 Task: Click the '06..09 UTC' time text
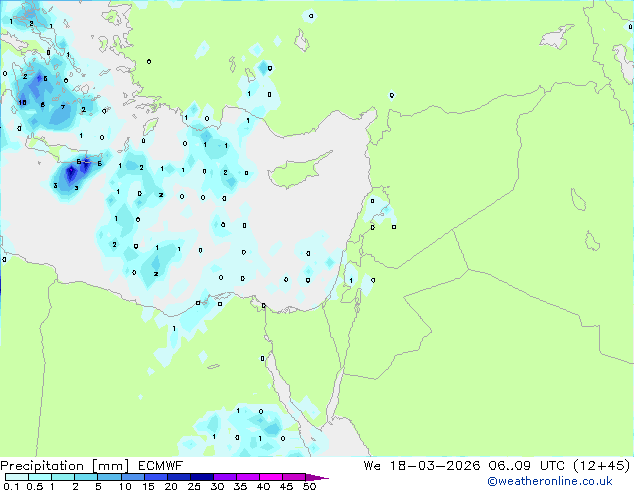point(526,466)
